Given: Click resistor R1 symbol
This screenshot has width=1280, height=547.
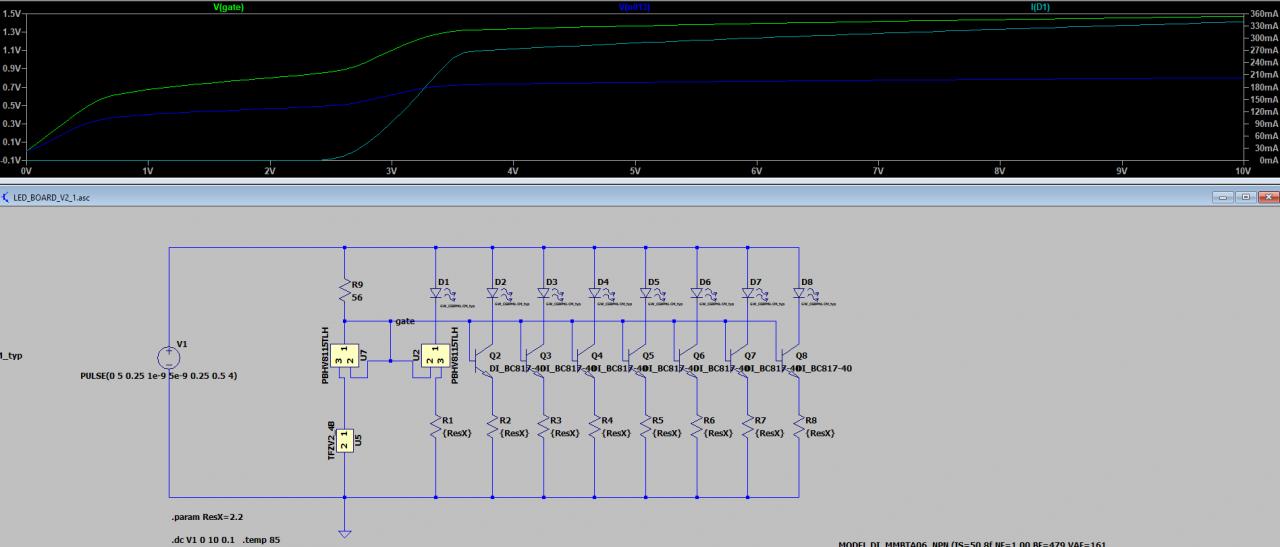Looking at the screenshot, I should (437, 427).
